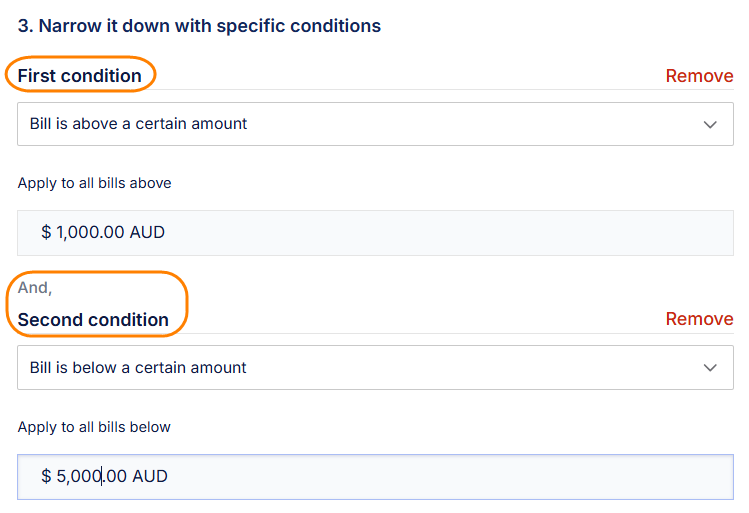749x513 pixels.
Task: Remove the second condition
Action: point(699,319)
